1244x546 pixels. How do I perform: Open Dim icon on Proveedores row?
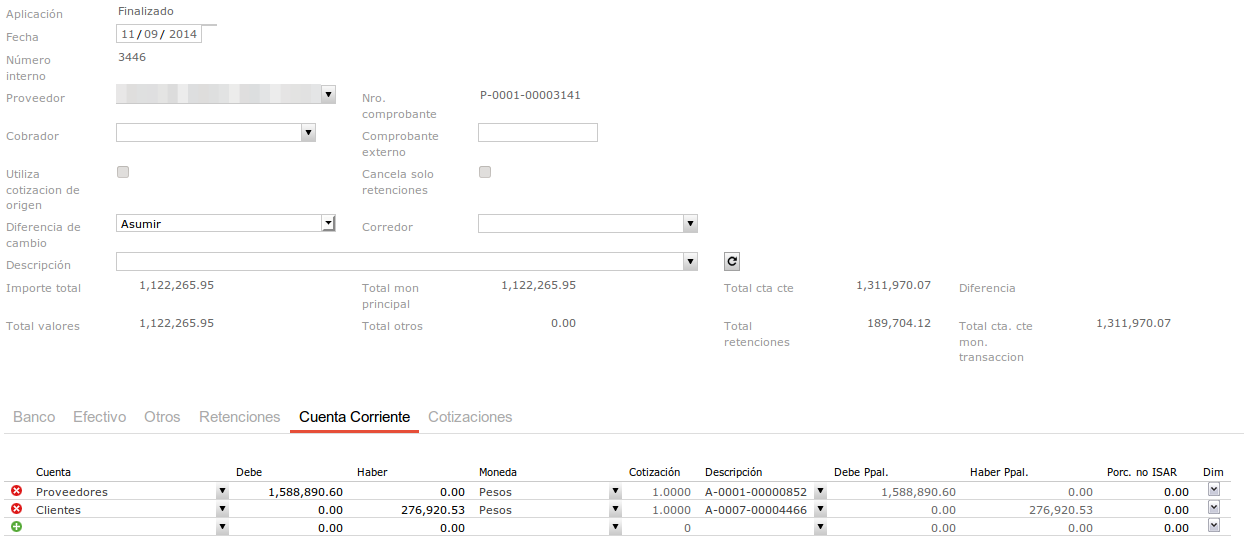click(1214, 490)
